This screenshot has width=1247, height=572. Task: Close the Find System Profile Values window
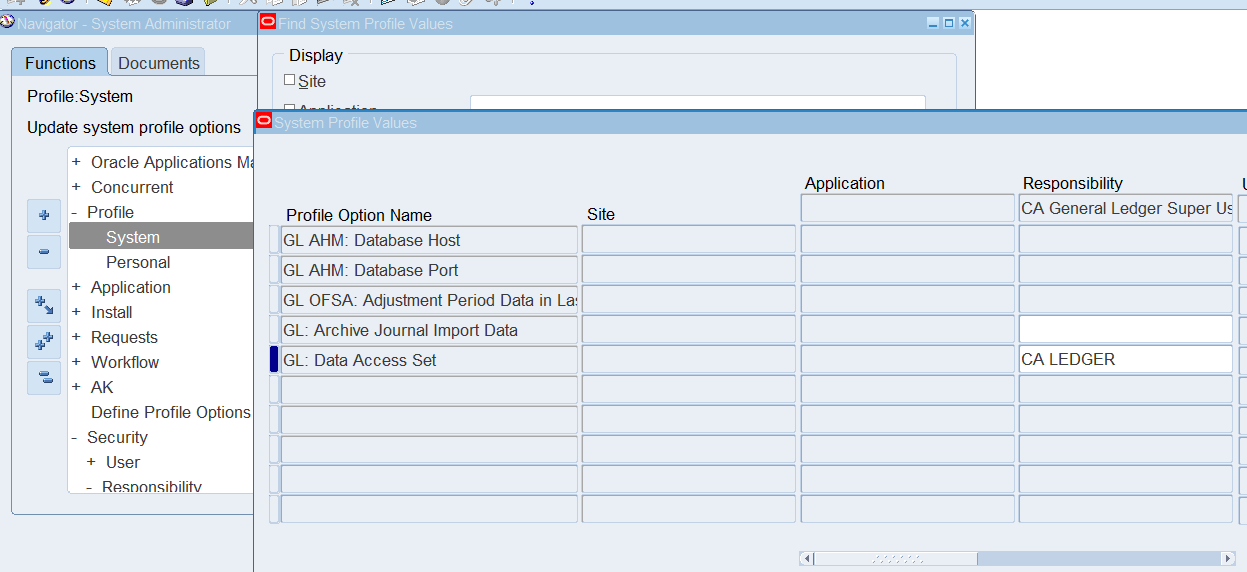964,23
